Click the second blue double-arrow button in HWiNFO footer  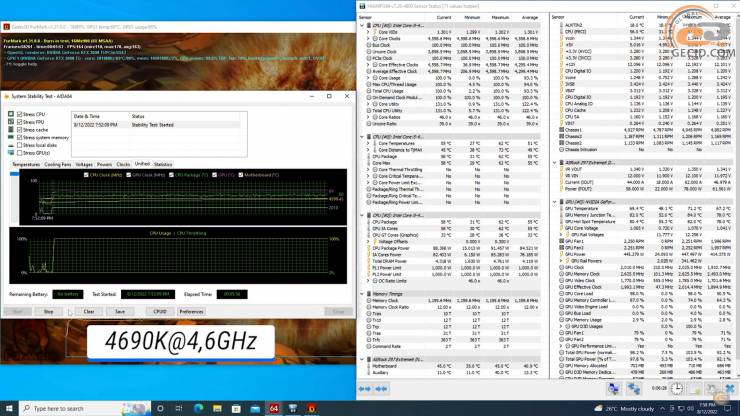pos(381,389)
